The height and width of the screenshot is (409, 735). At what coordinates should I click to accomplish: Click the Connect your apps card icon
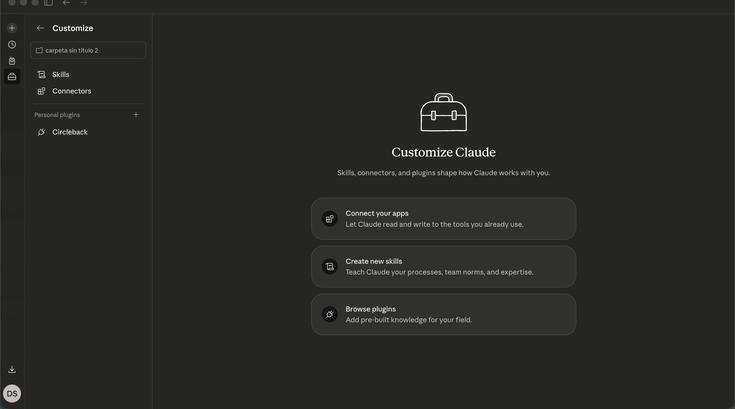click(x=330, y=219)
